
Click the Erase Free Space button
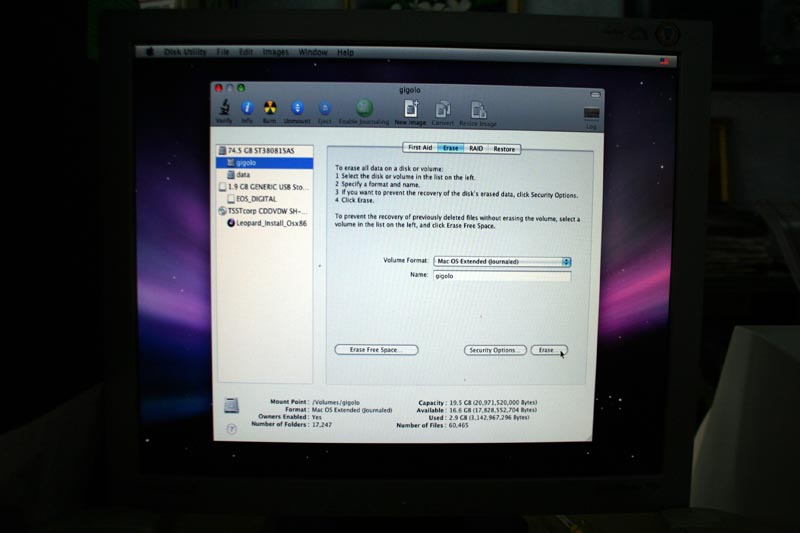pos(377,350)
